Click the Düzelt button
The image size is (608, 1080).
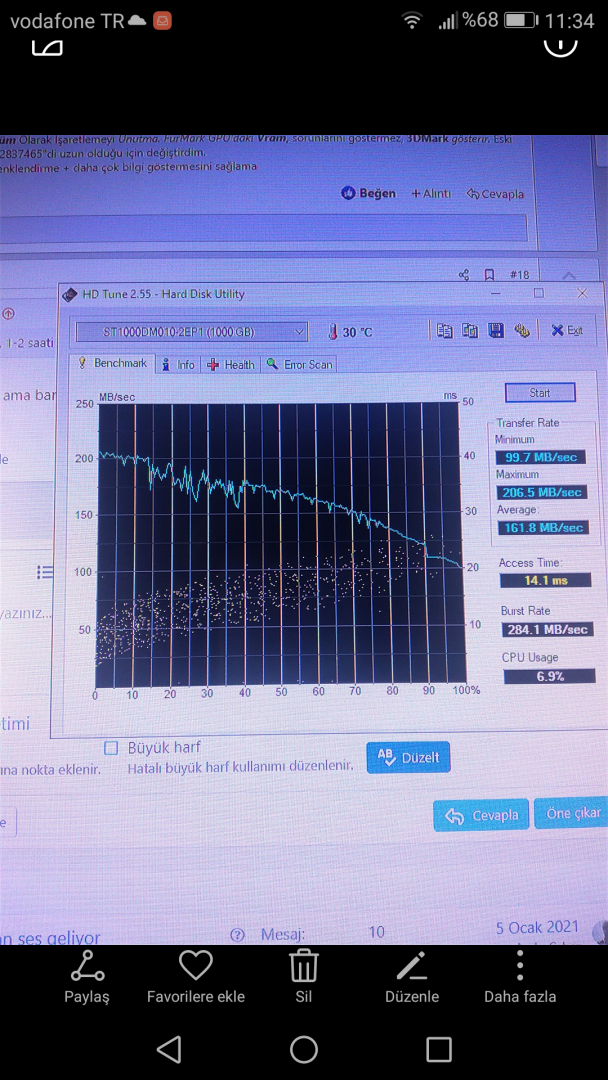408,758
